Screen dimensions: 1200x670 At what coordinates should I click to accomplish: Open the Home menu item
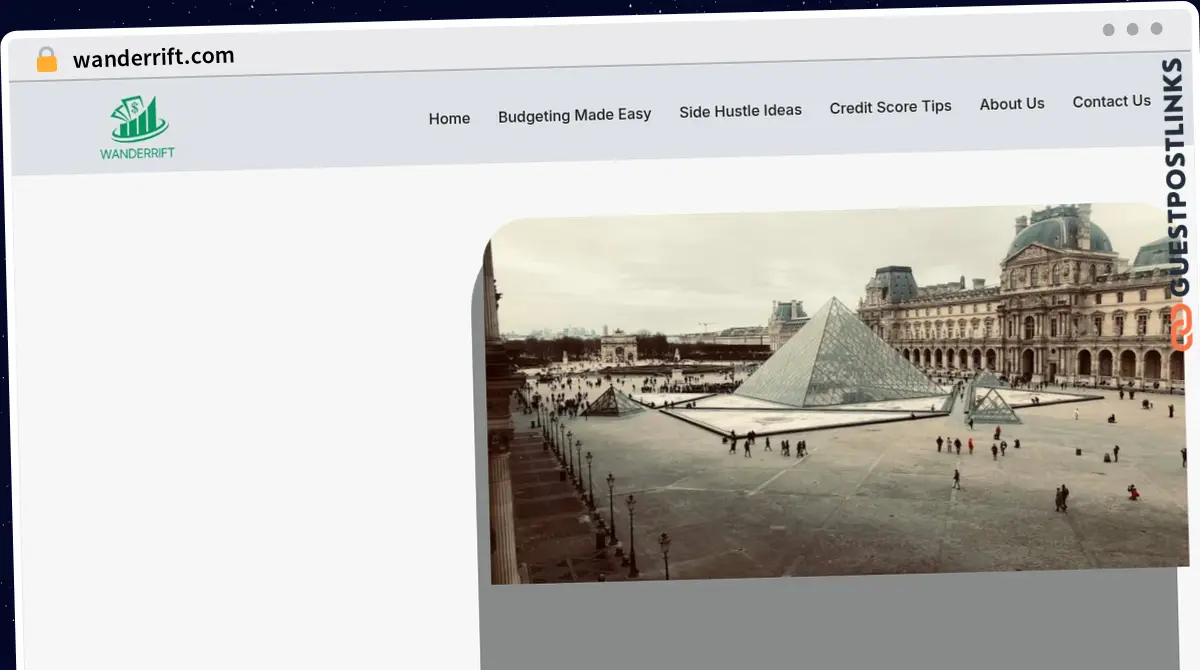click(x=449, y=118)
